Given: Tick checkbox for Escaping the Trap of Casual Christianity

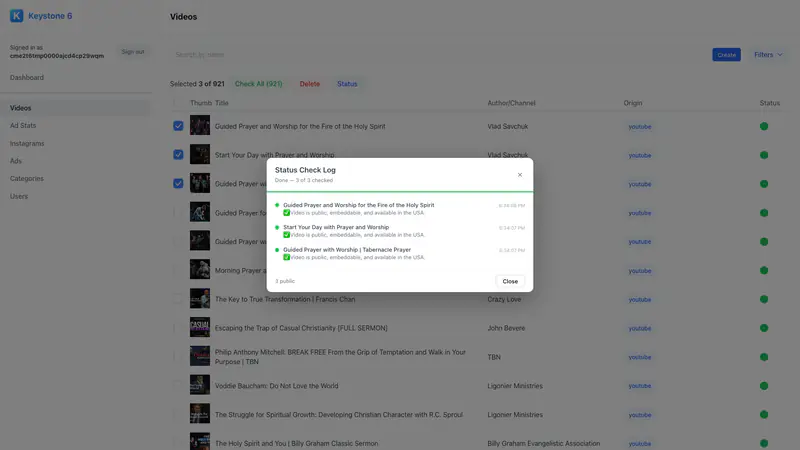Looking at the screenshot, I should coord(178,328).
